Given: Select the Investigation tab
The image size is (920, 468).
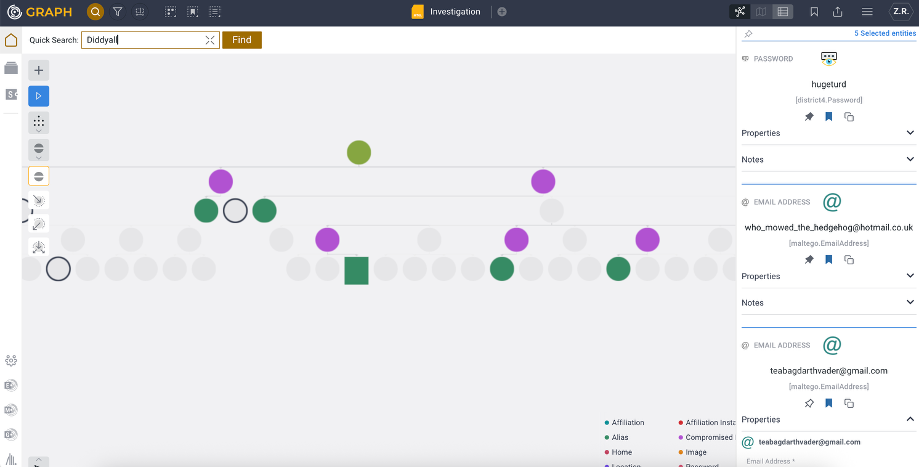Looking at the screenshot, I should [x=446, y=12].
